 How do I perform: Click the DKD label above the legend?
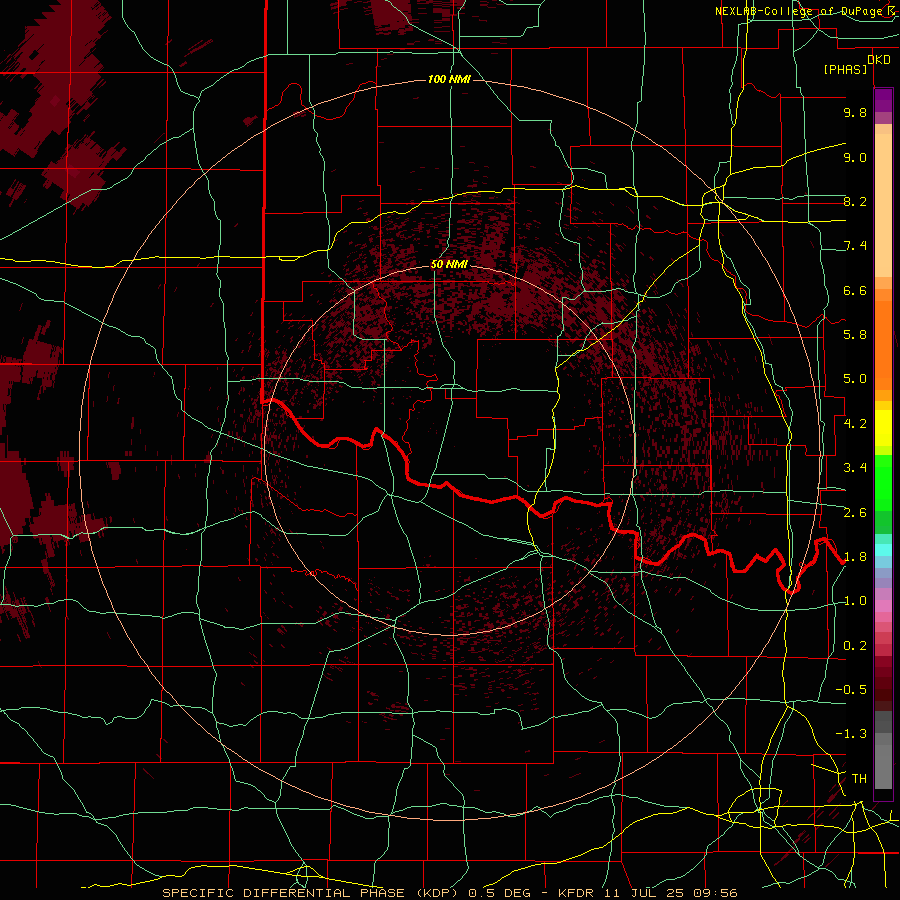[x=879, y=60]
